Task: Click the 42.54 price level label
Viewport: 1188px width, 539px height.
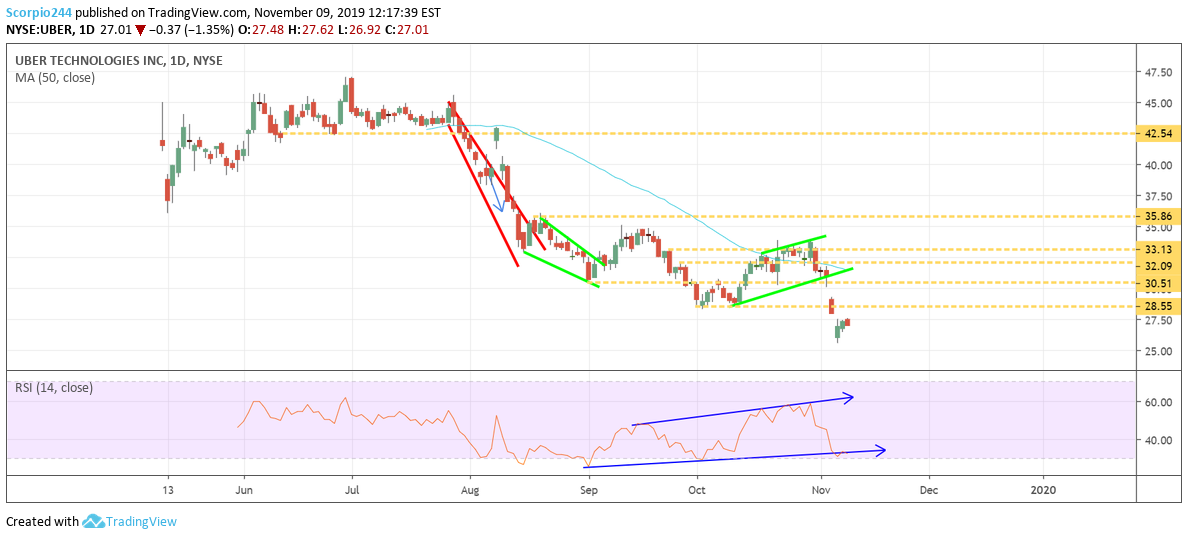Action: coord(1159,133)
